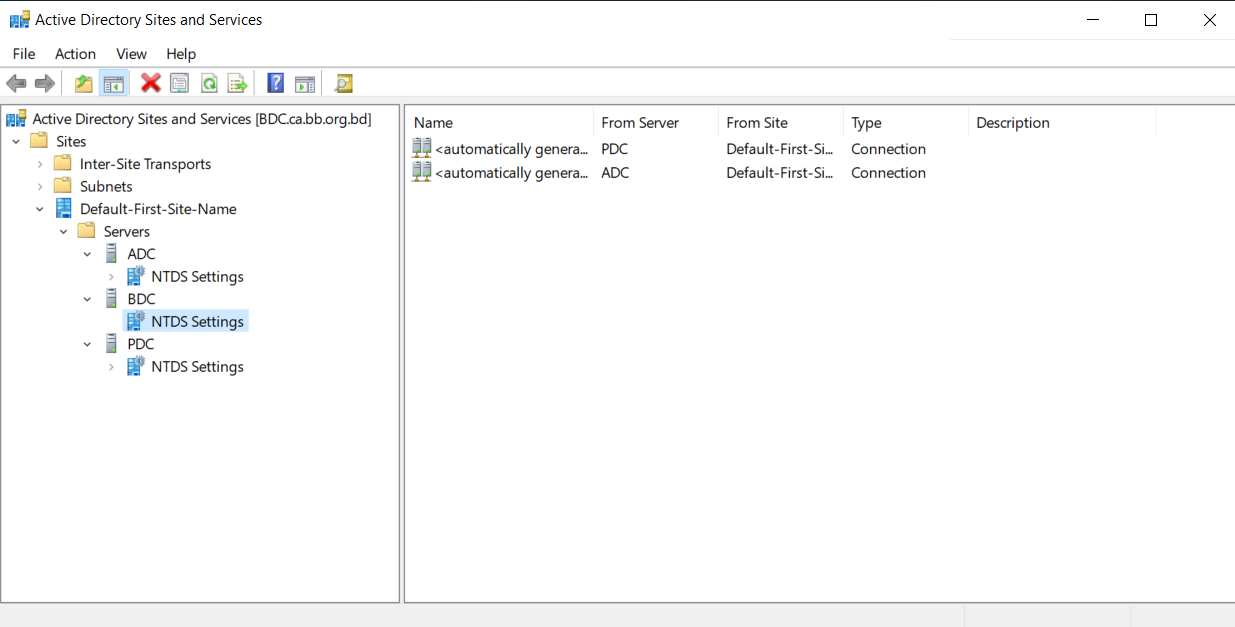Go up one level with the folder icon
Image resolution: width=1235 pixels, height=627 pixels.
84,84
